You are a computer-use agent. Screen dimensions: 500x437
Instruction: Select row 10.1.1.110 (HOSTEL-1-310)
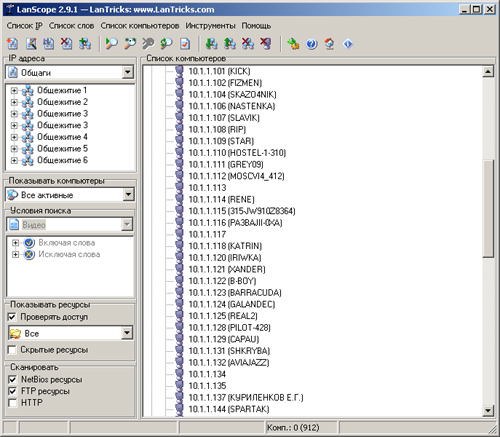(x=237, y=153)
